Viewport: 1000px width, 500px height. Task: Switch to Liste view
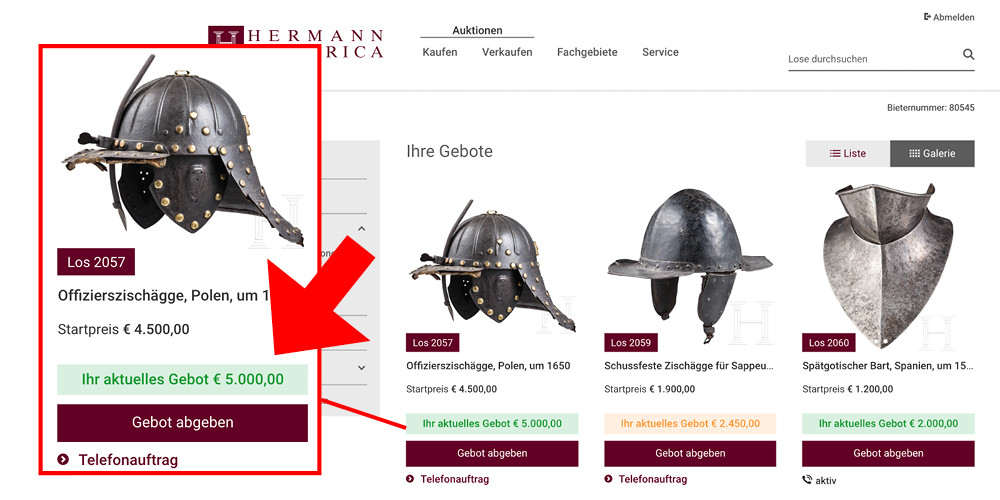pos(848,154)
